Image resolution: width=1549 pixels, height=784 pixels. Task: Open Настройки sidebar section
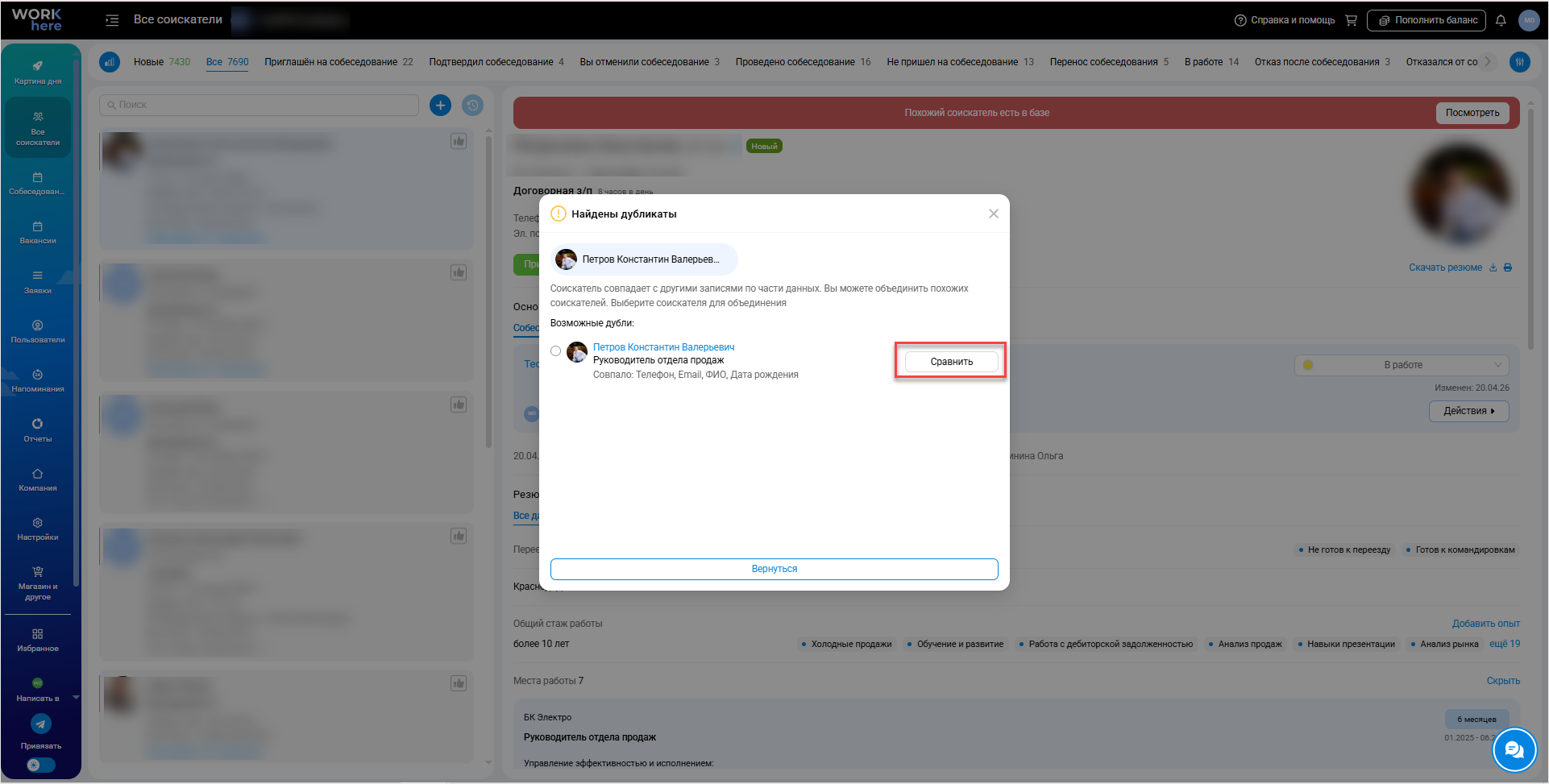[38, 529]
